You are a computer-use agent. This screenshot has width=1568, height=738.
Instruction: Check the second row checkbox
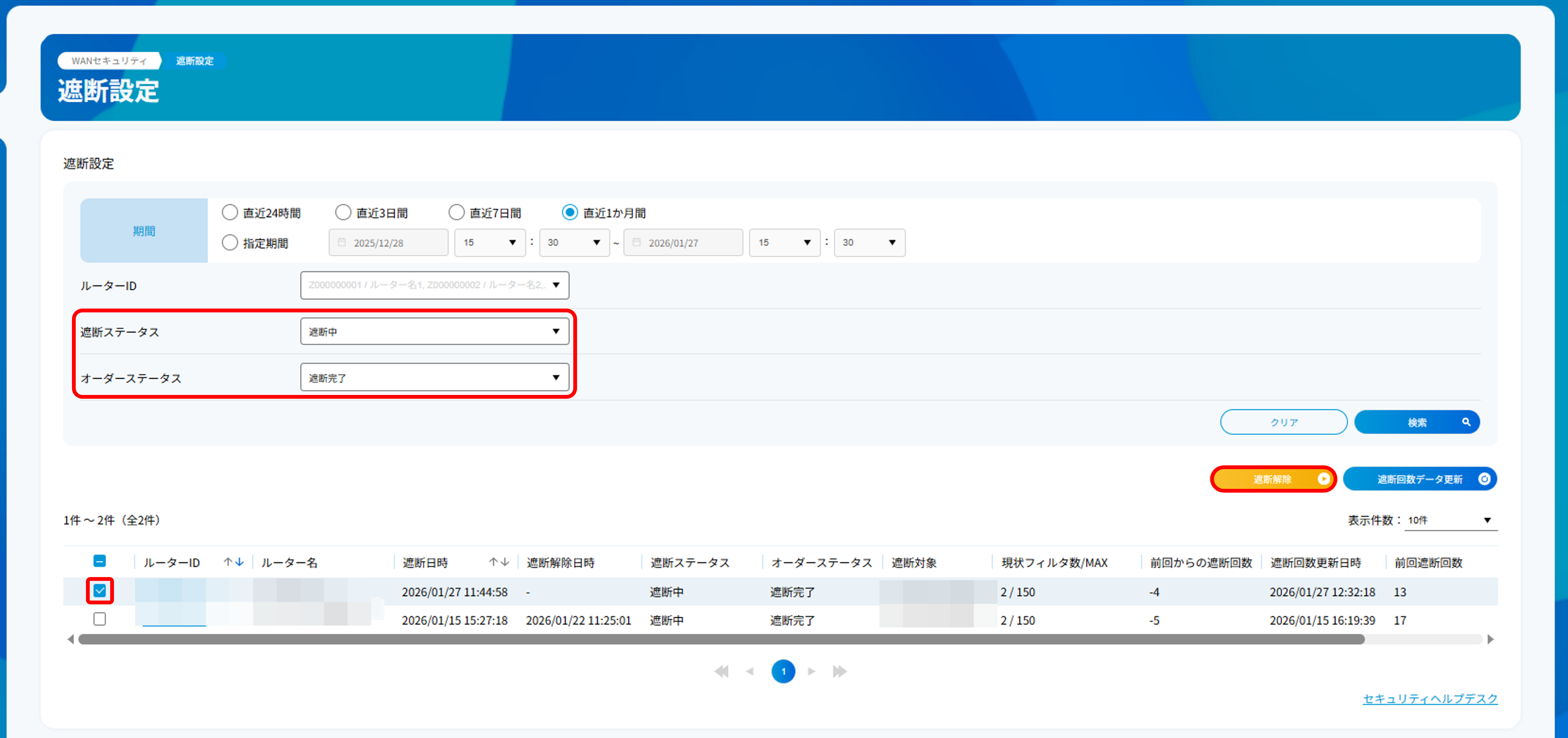pyautogui.click(x=100, y=619)
